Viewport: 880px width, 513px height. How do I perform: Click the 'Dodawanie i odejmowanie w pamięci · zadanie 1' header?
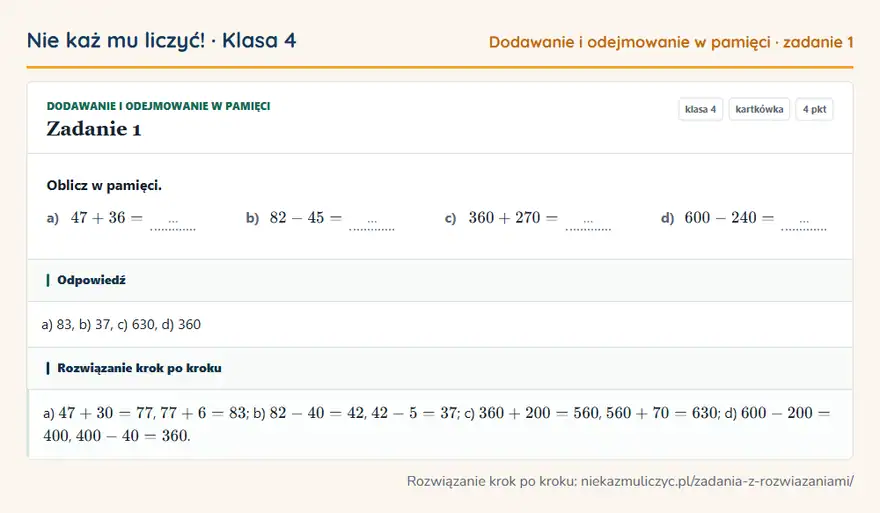tap(671, 42)
